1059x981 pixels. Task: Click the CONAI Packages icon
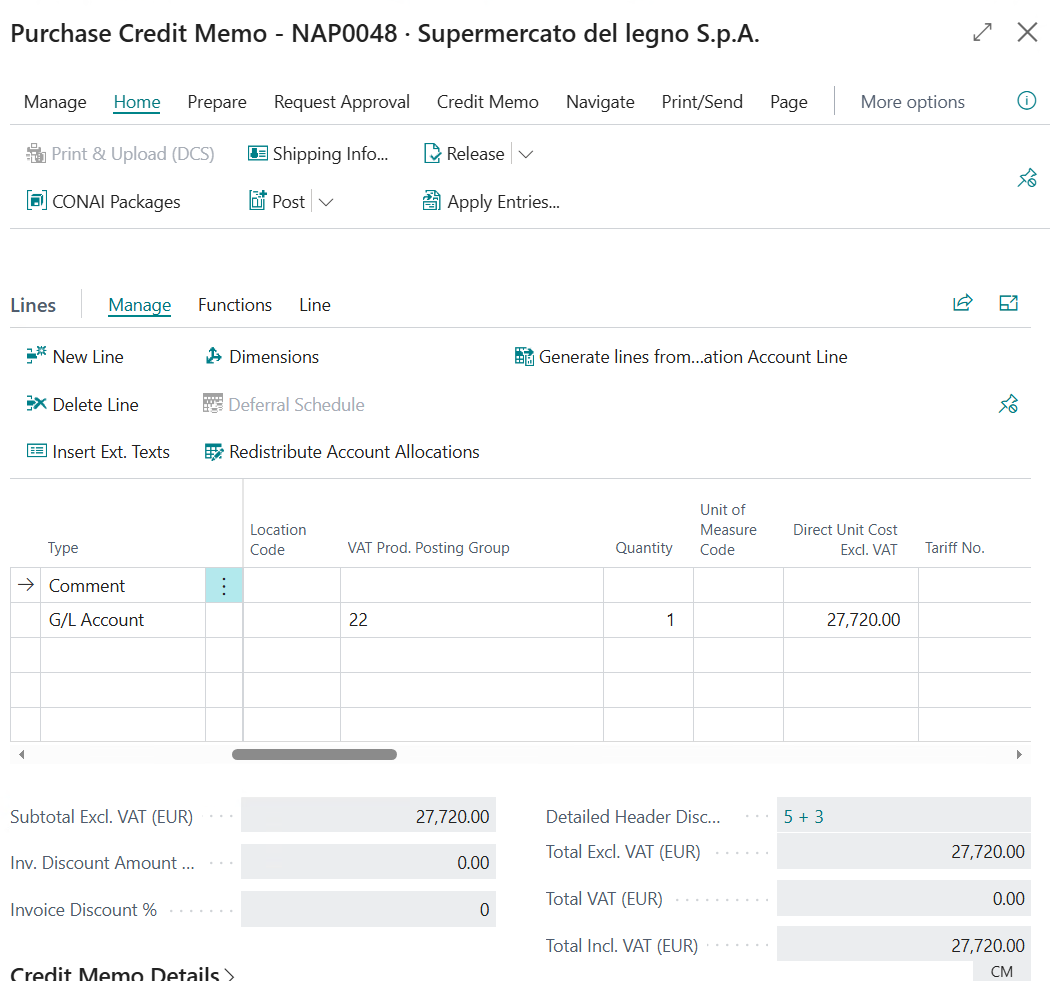37,201
